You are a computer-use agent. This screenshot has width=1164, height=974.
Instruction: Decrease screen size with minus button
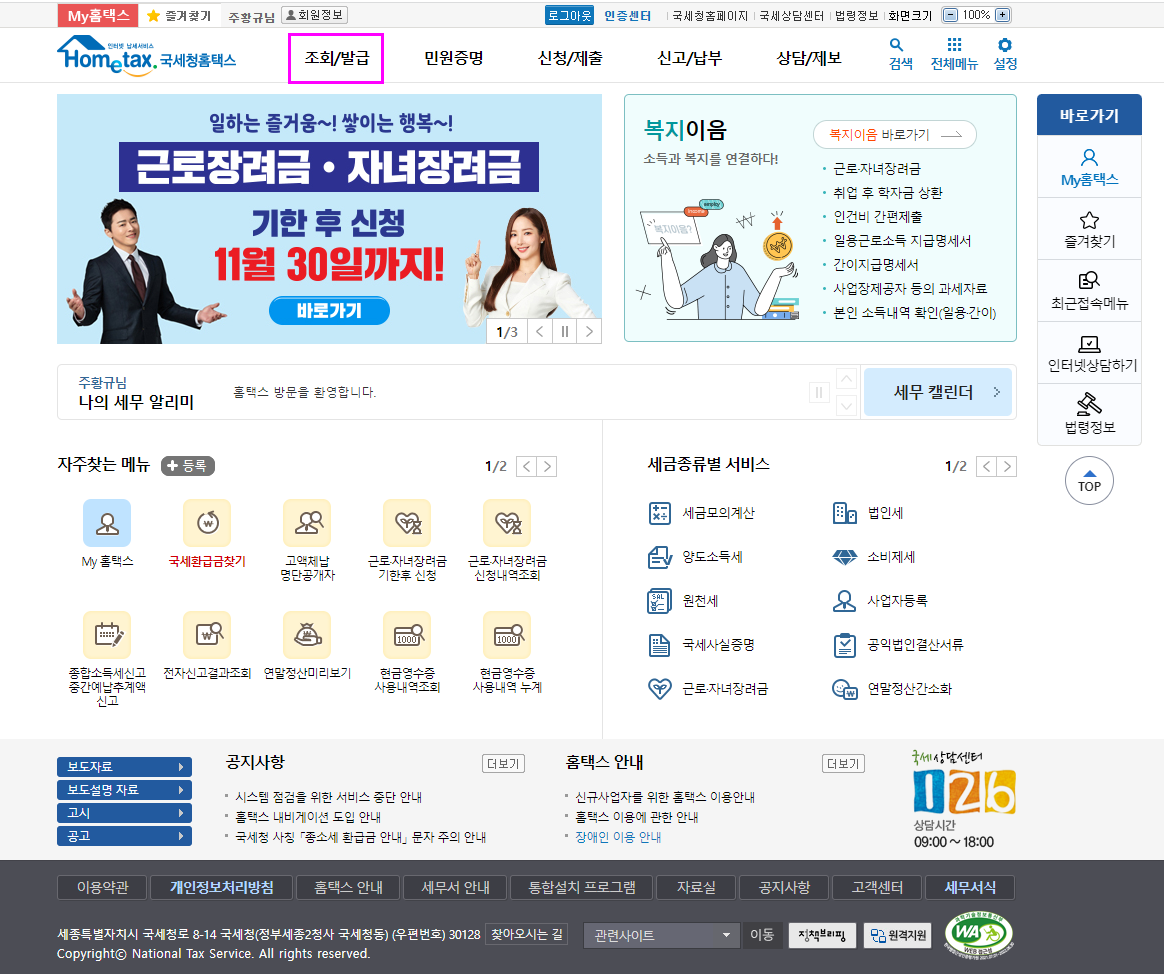(x=950, y=15)
